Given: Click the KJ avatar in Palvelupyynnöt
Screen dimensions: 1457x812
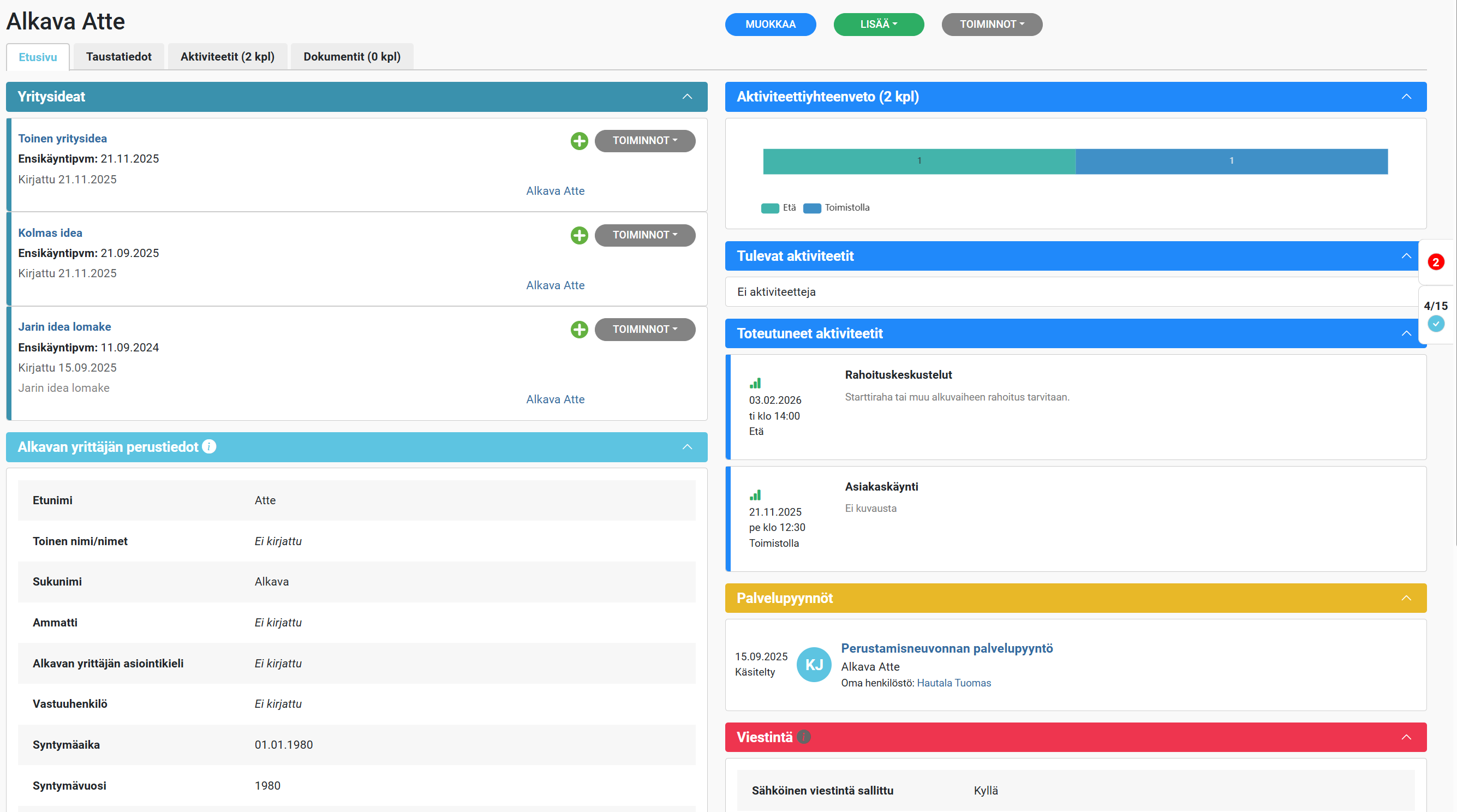Looking at the screenshot, I should [x=813, y=665].
